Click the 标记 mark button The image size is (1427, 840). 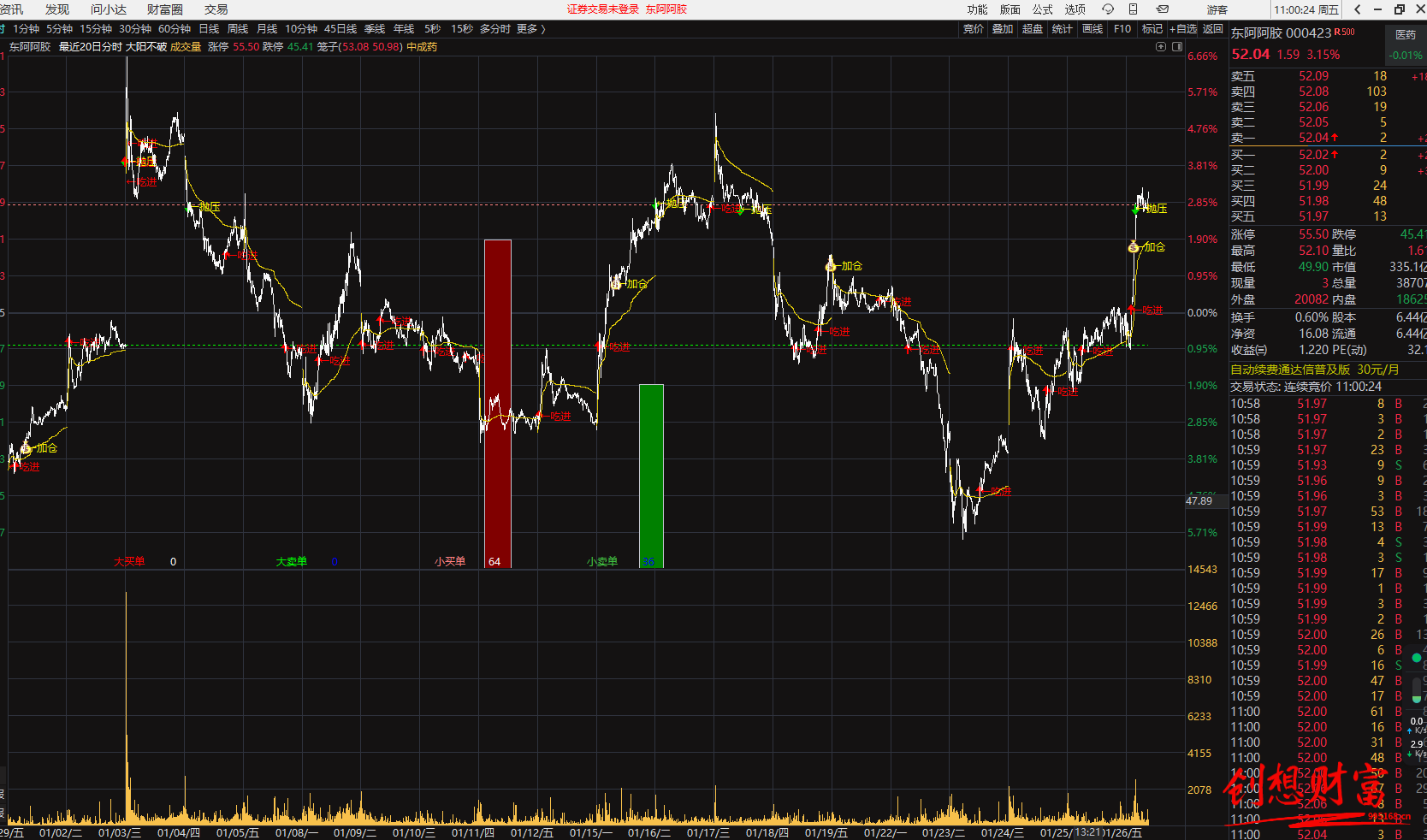coord(1152,29)
